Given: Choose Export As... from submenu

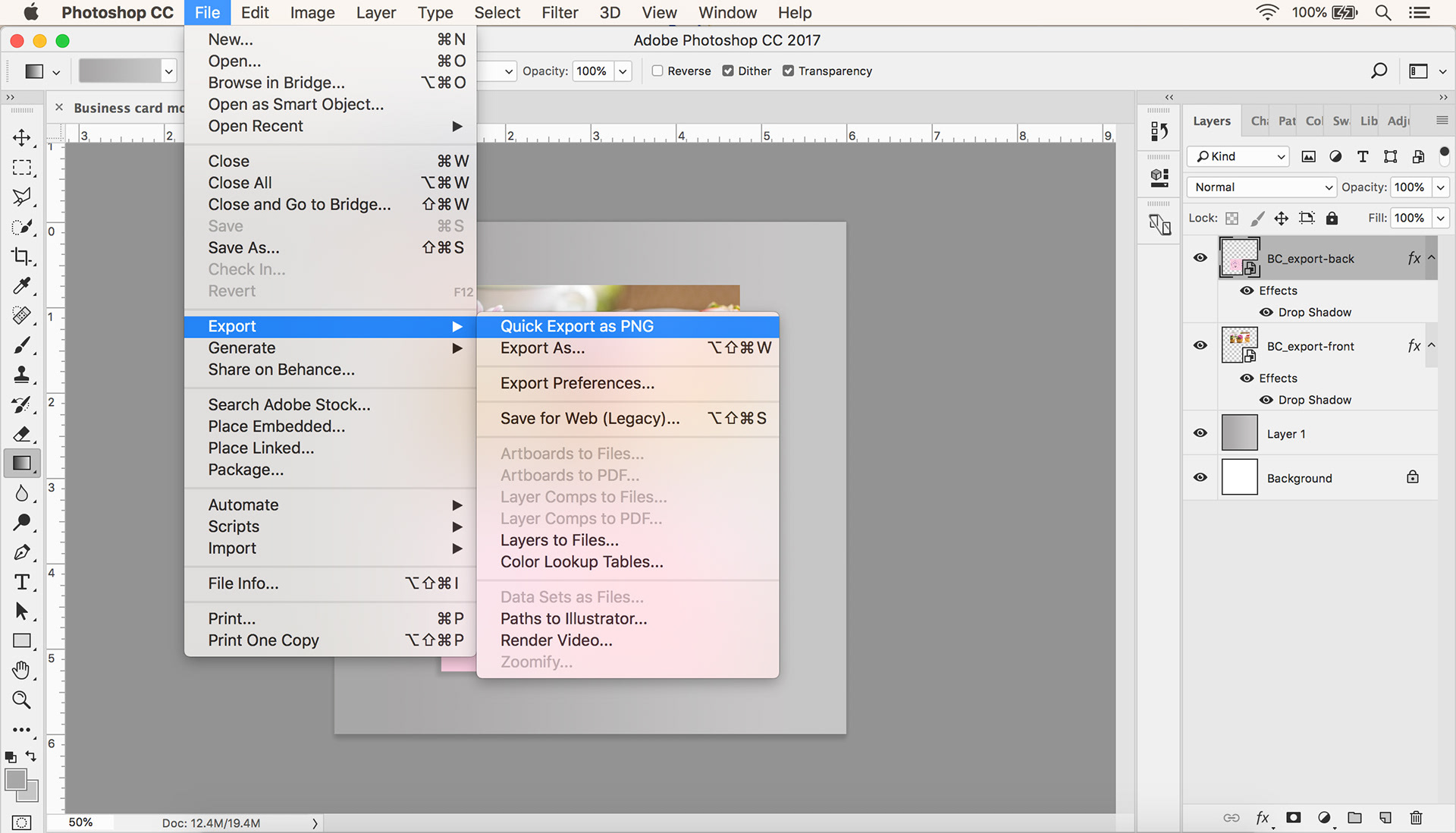Looking at the screenshot, I should point(628,348).
